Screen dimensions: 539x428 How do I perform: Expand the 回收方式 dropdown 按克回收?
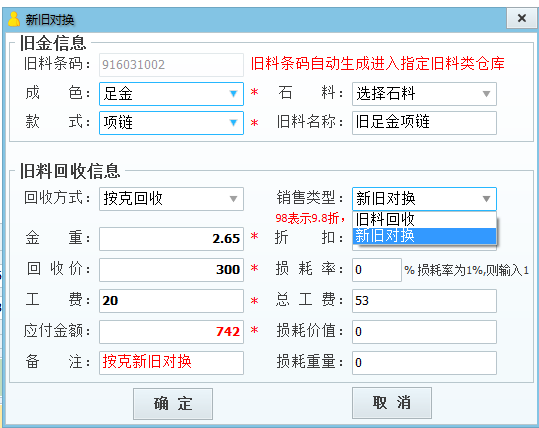click(171, 199)
